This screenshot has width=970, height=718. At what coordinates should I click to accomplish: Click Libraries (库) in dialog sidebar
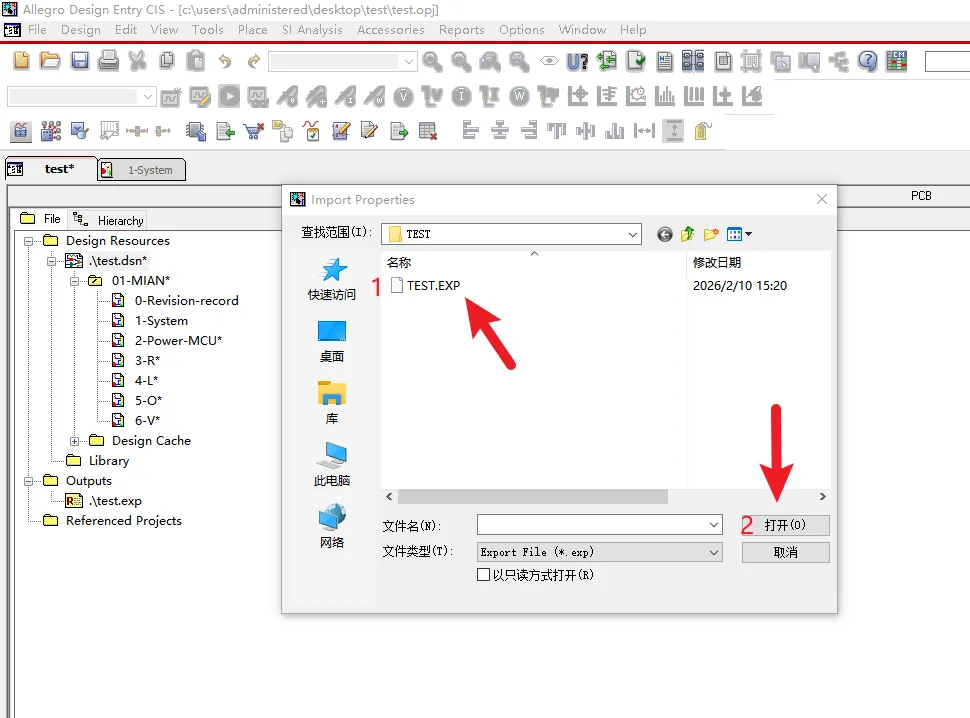pyautogui.click(x=332, y=403)
